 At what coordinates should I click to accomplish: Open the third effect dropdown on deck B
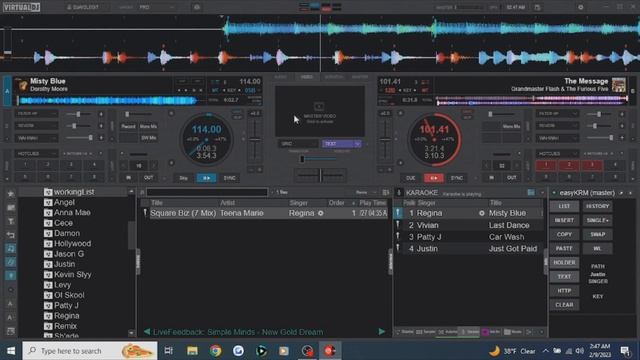coord(557,138)
